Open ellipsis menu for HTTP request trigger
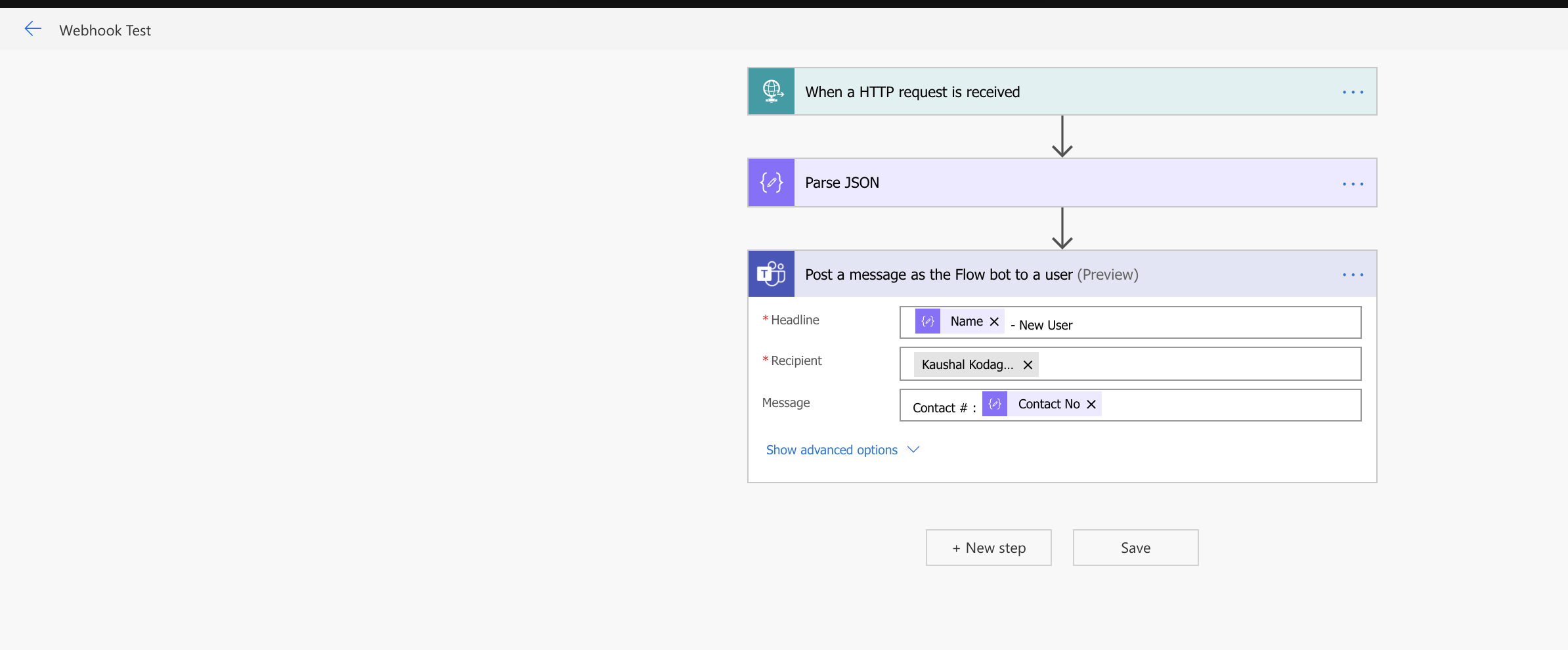The height and width of the screenshot is (650, 1568). pyautogui.click(x=1353, y=92)
